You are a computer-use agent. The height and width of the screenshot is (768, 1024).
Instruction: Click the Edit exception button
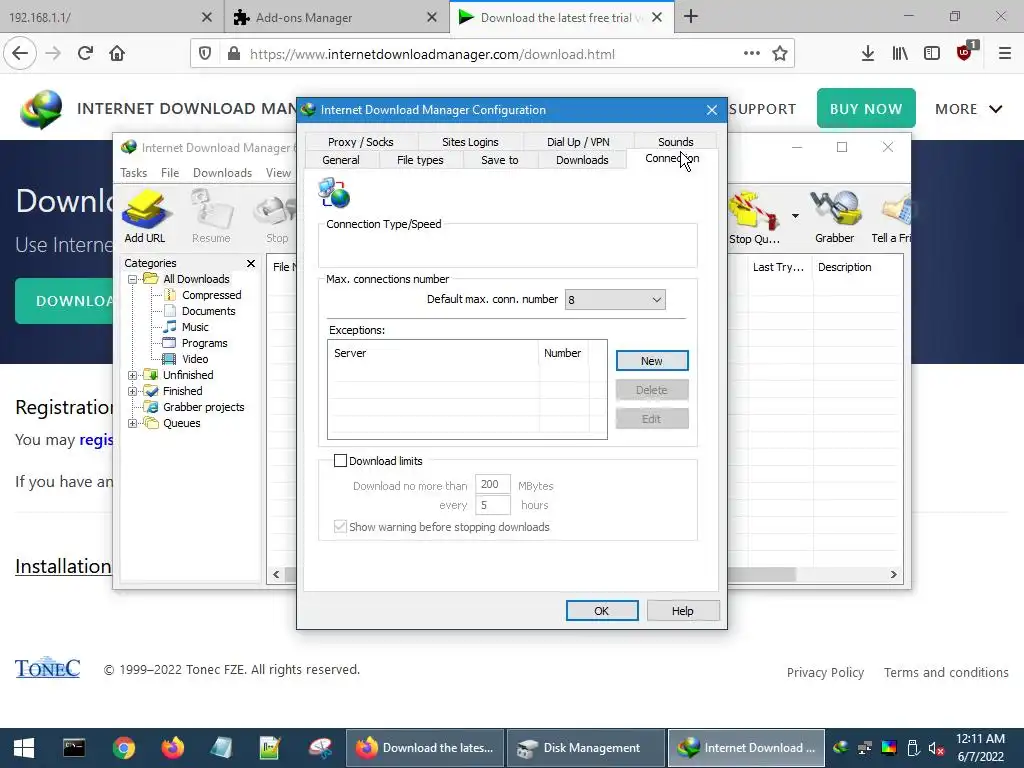point(652,419)
